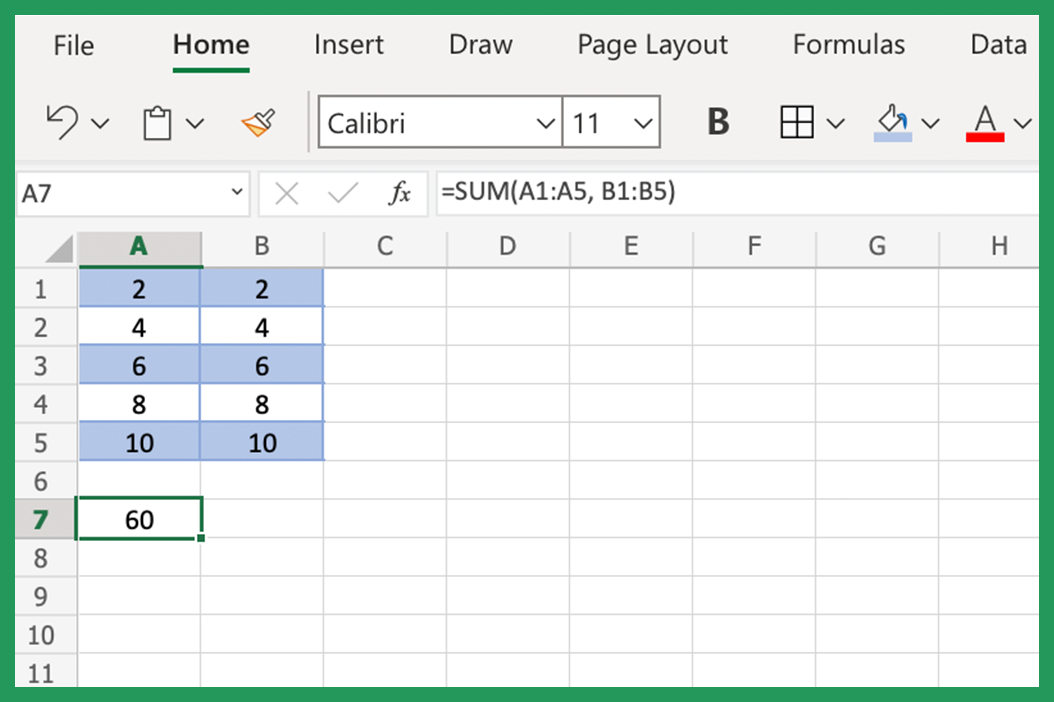Cancel formula entry with the X icon

286,193
